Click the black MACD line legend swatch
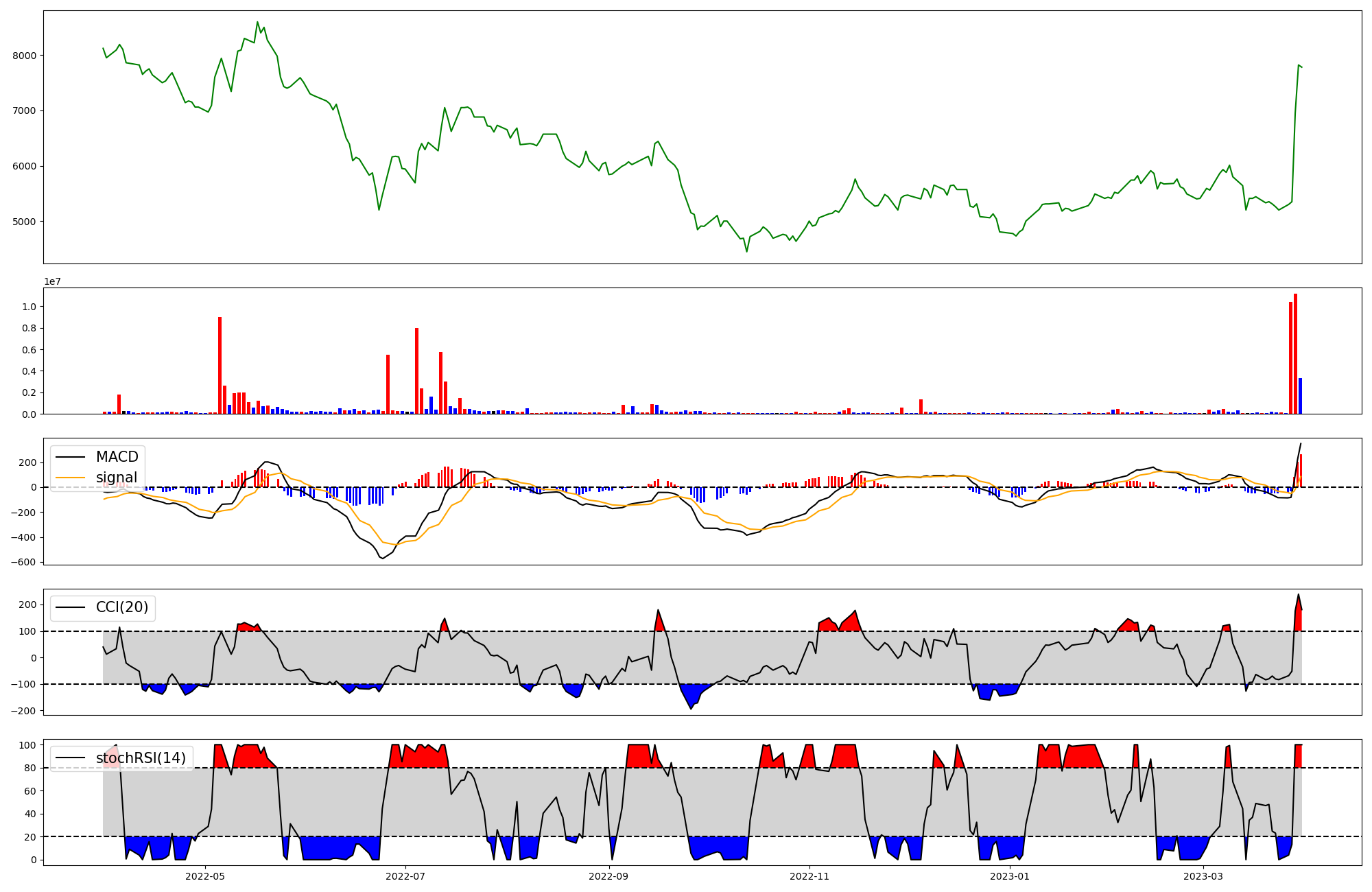The image size is (1372, 892). tap(70, 457)
